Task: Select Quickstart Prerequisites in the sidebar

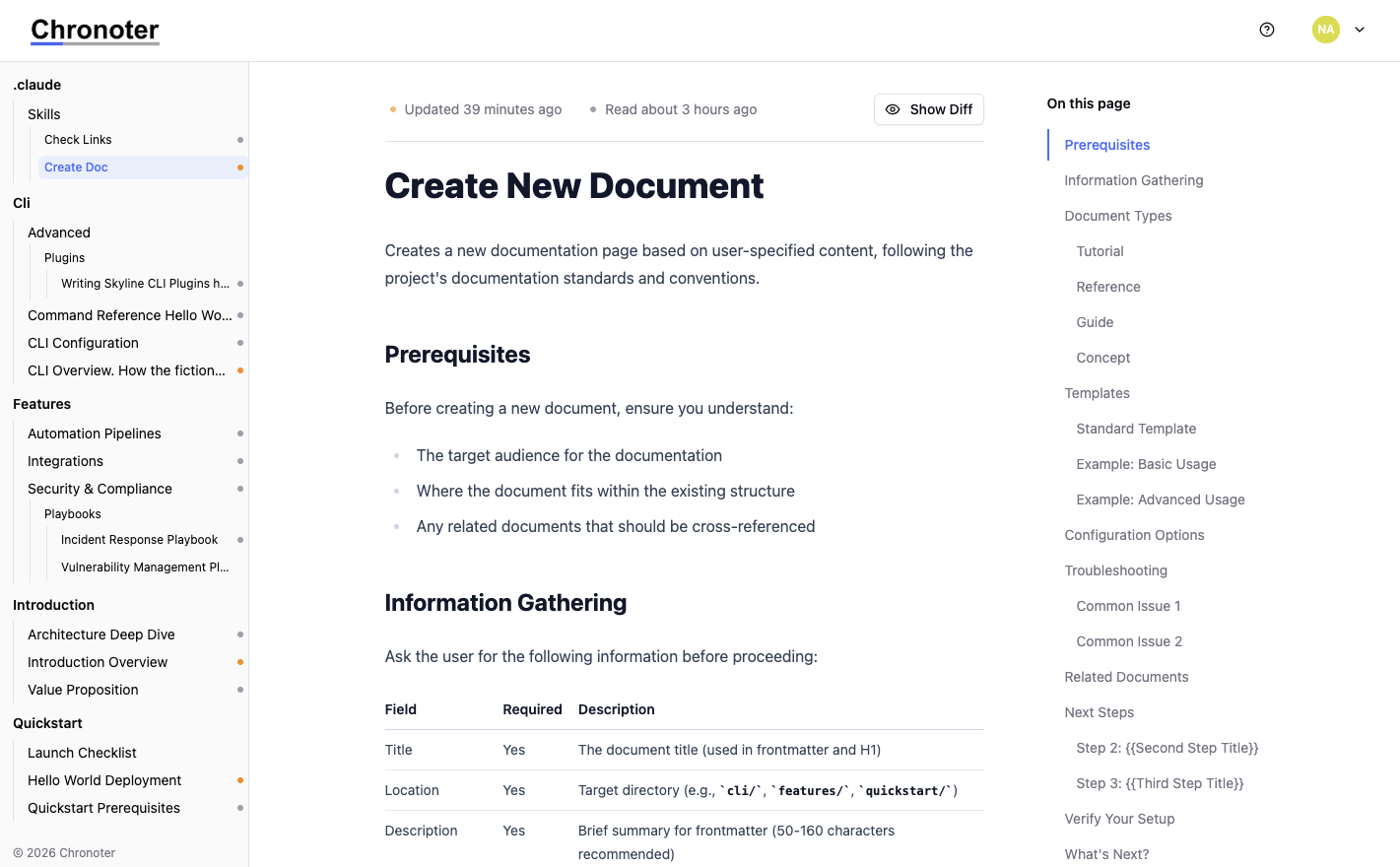Action: pyautogui.click(x=103, y=808)
